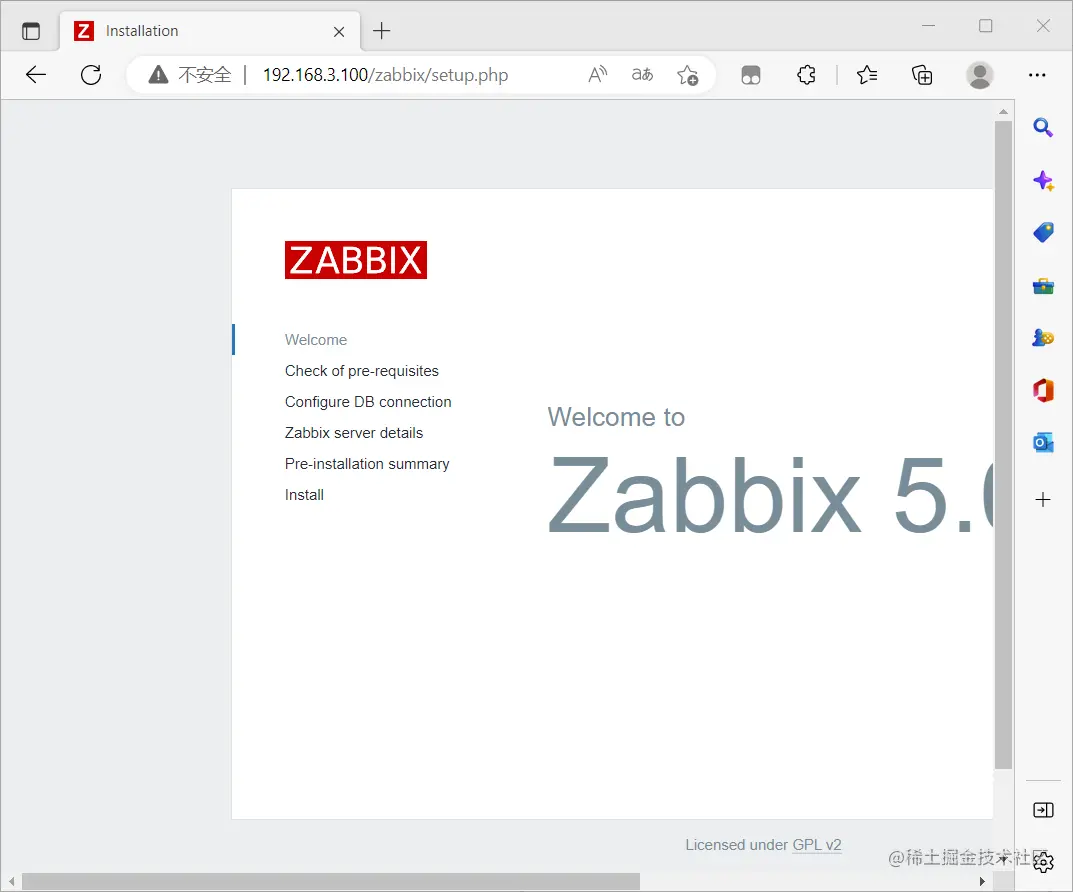The width and height of the screenshot is (1073, 892).
Task: Open sidebar Games icon
Action: [x=1043, y=337]
